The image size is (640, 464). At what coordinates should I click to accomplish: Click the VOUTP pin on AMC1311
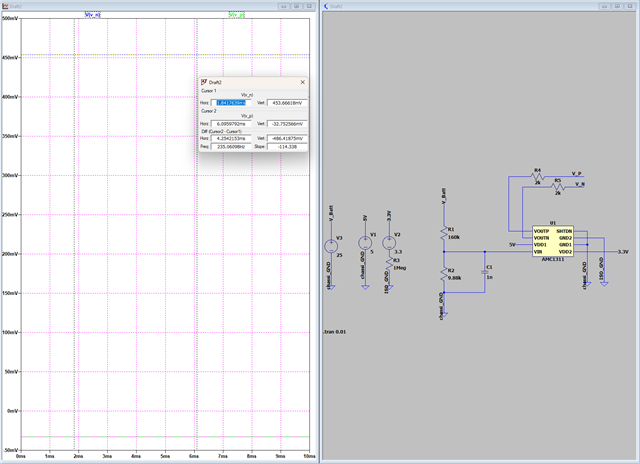click(x=541, y=231)
